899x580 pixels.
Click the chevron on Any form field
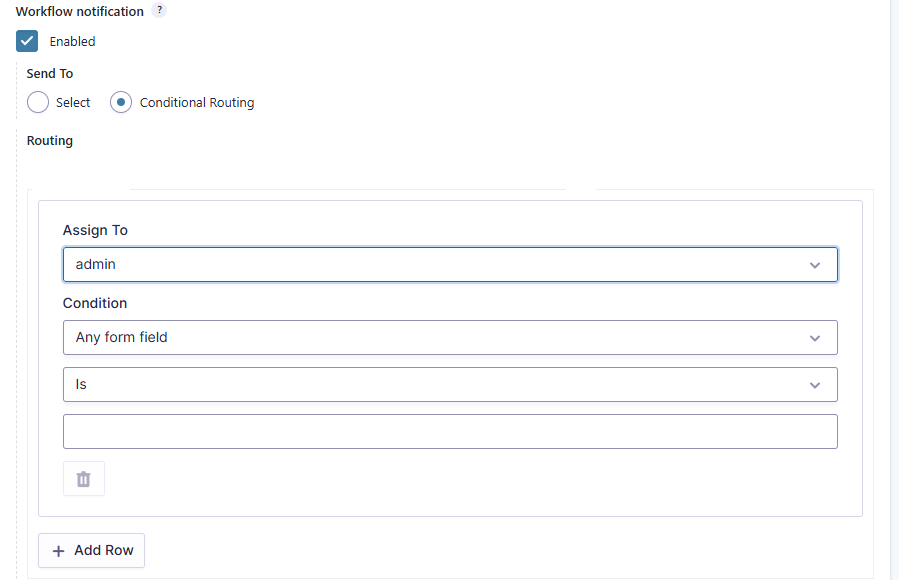[815, 338]
